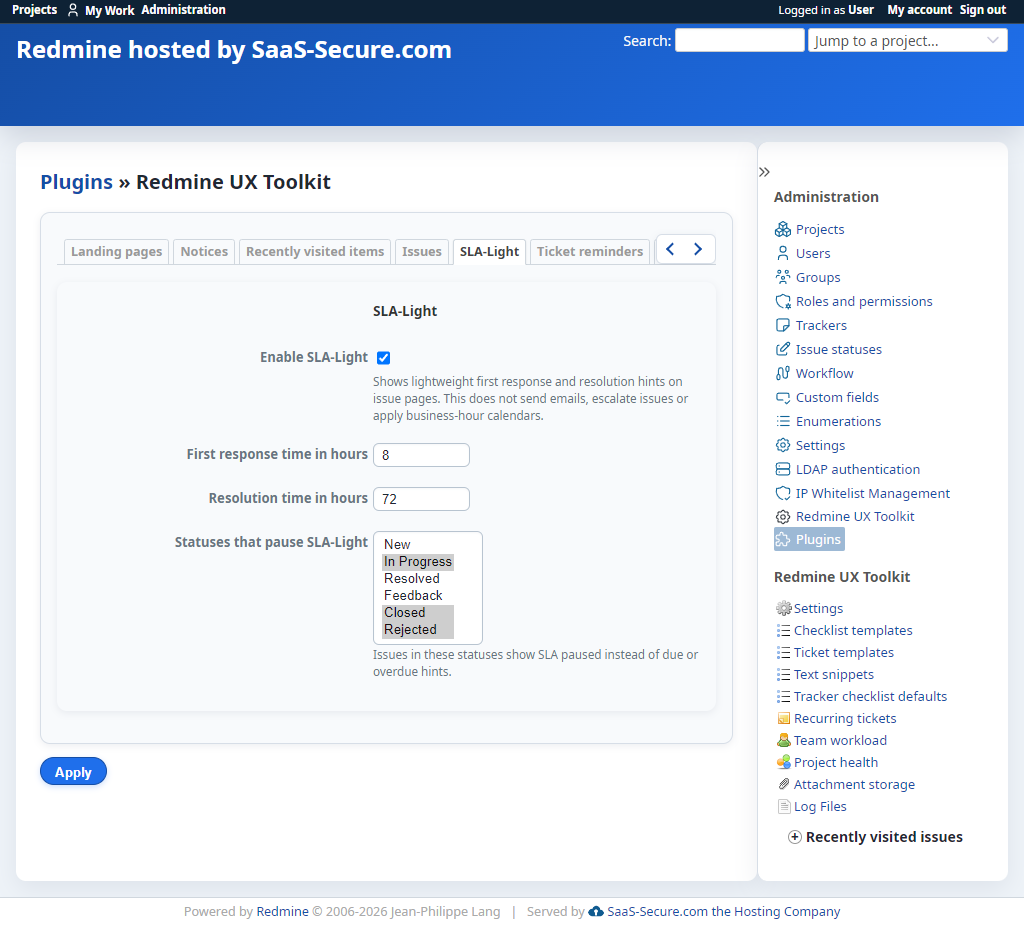Click the Team workload person icon
The image size is (1024, 925).
tap(784, 740)
